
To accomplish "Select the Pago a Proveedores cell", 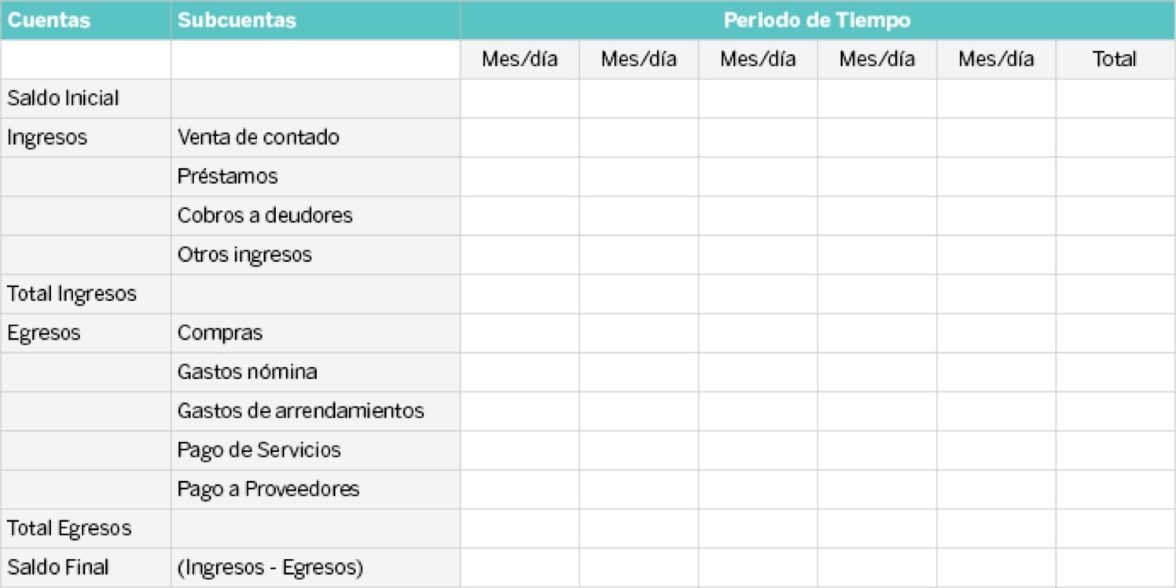I will pos(268,489).
